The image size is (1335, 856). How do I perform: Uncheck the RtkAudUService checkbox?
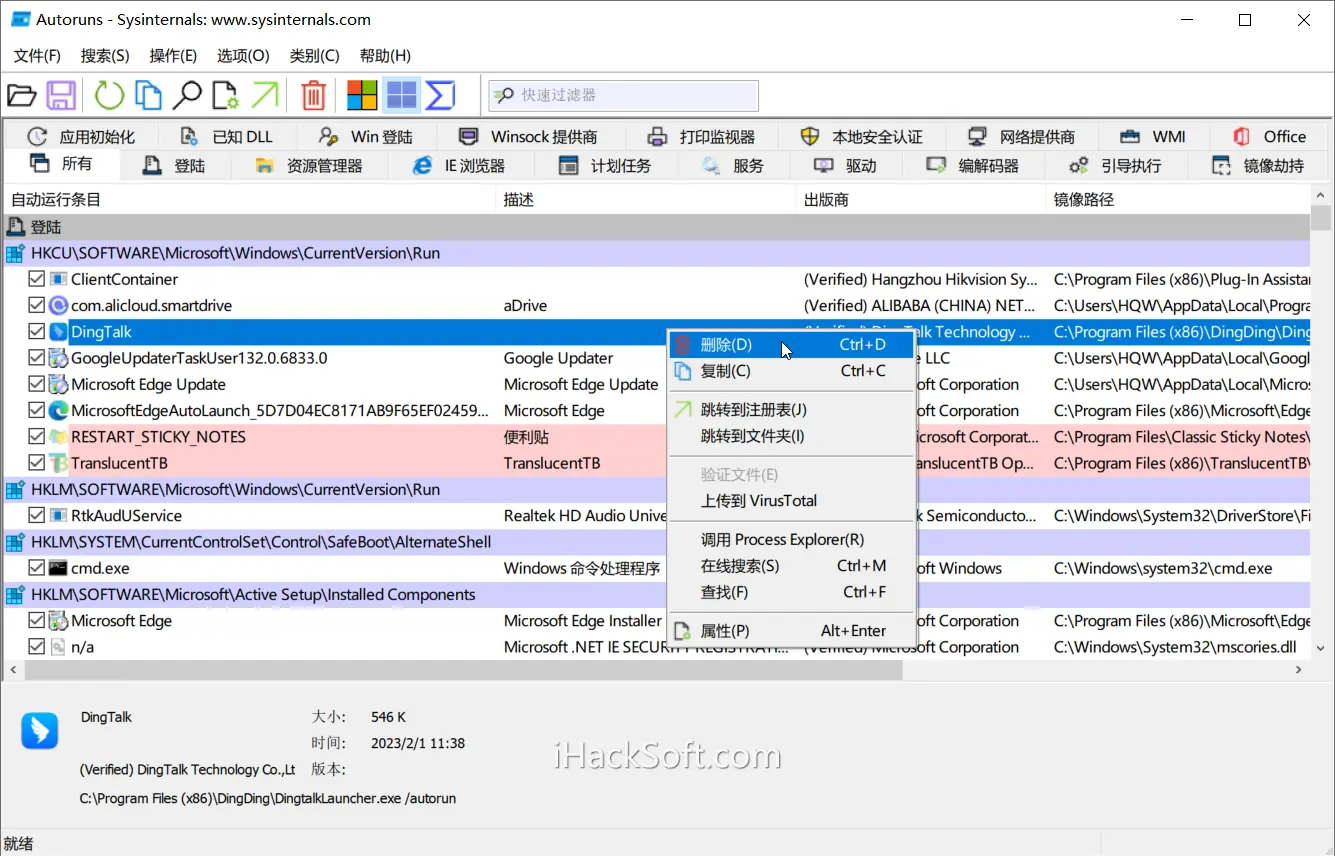[x=37, y=516]
